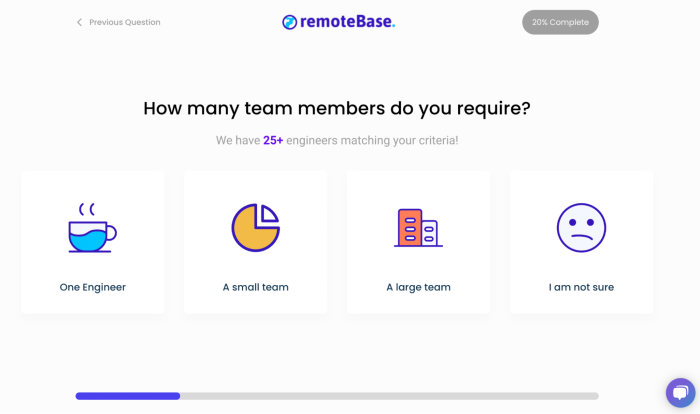Click the 25+ engineers count text
The height and width of the screenshot is (414, 700).
[x=273, y=141]
